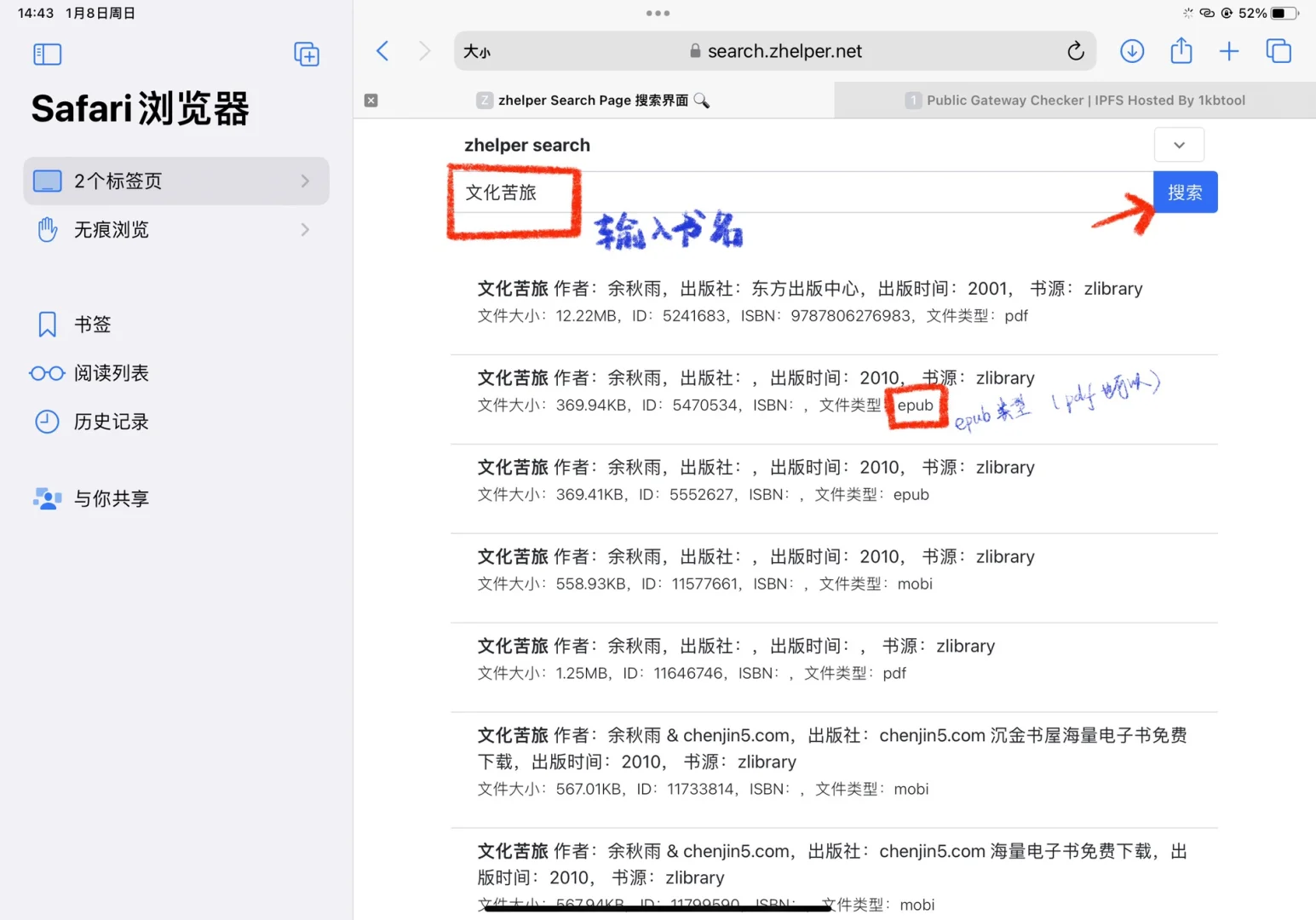Screen dimensions: 1316x920
Task: Add a new tab
Action: [x=1229, y=51]
